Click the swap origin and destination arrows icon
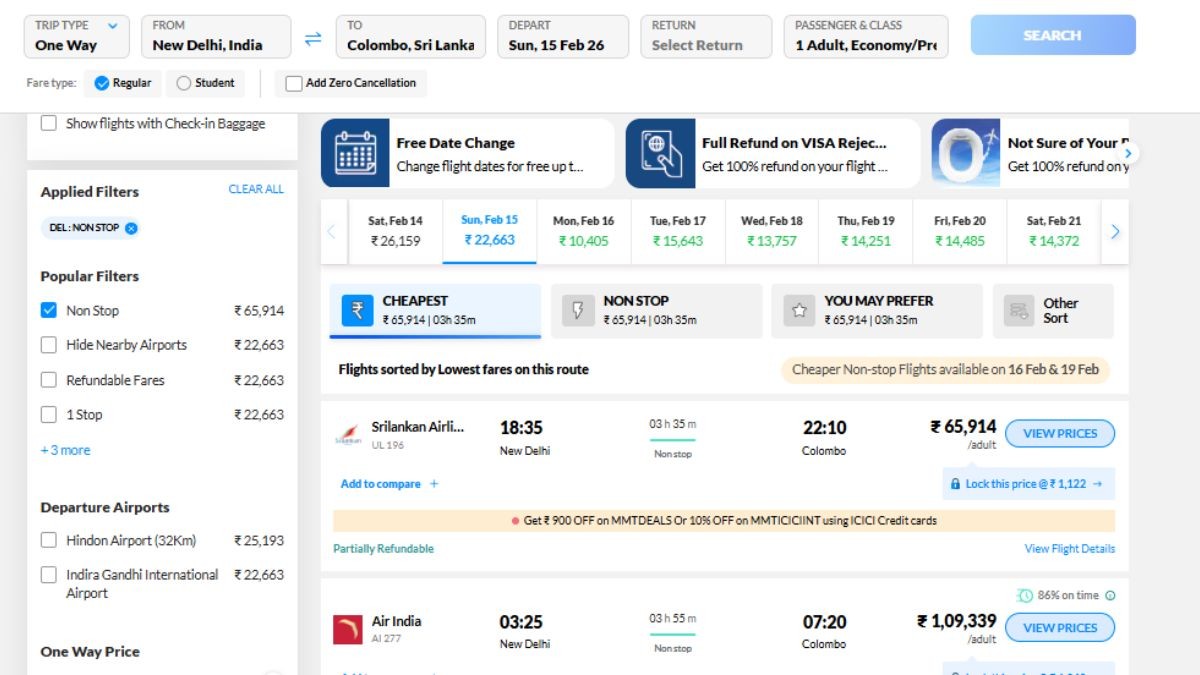This screenshot has width=1200, height=675. (x=313, y=38)
